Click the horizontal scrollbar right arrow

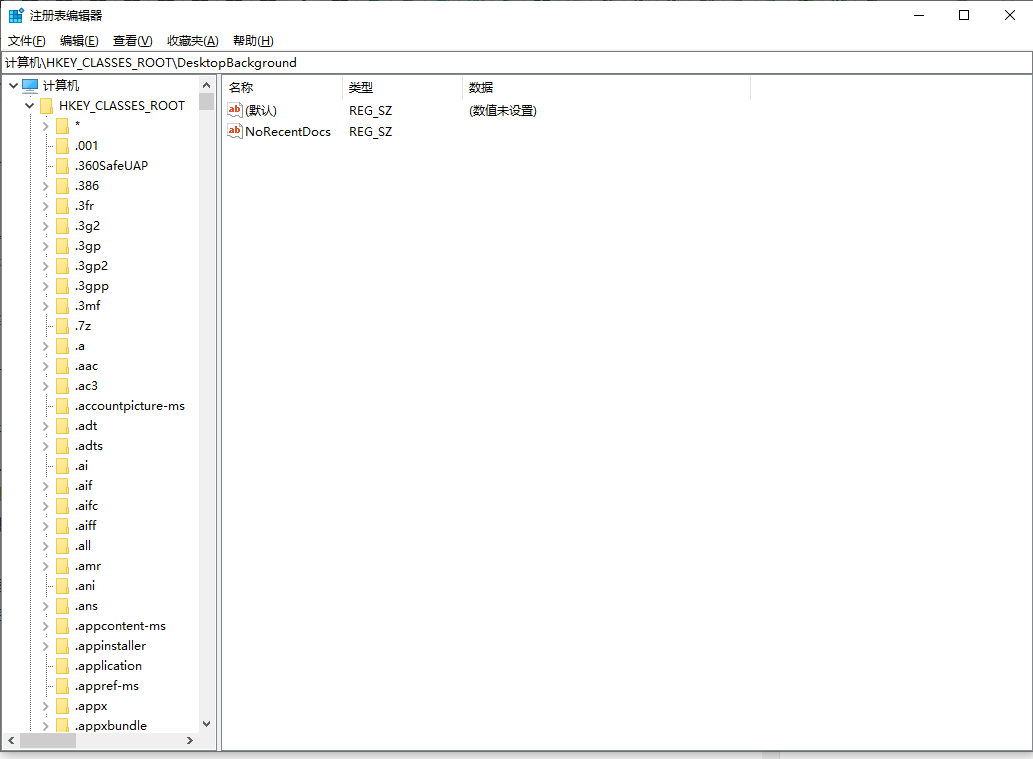pyautogui.click(x=190, y=741)
